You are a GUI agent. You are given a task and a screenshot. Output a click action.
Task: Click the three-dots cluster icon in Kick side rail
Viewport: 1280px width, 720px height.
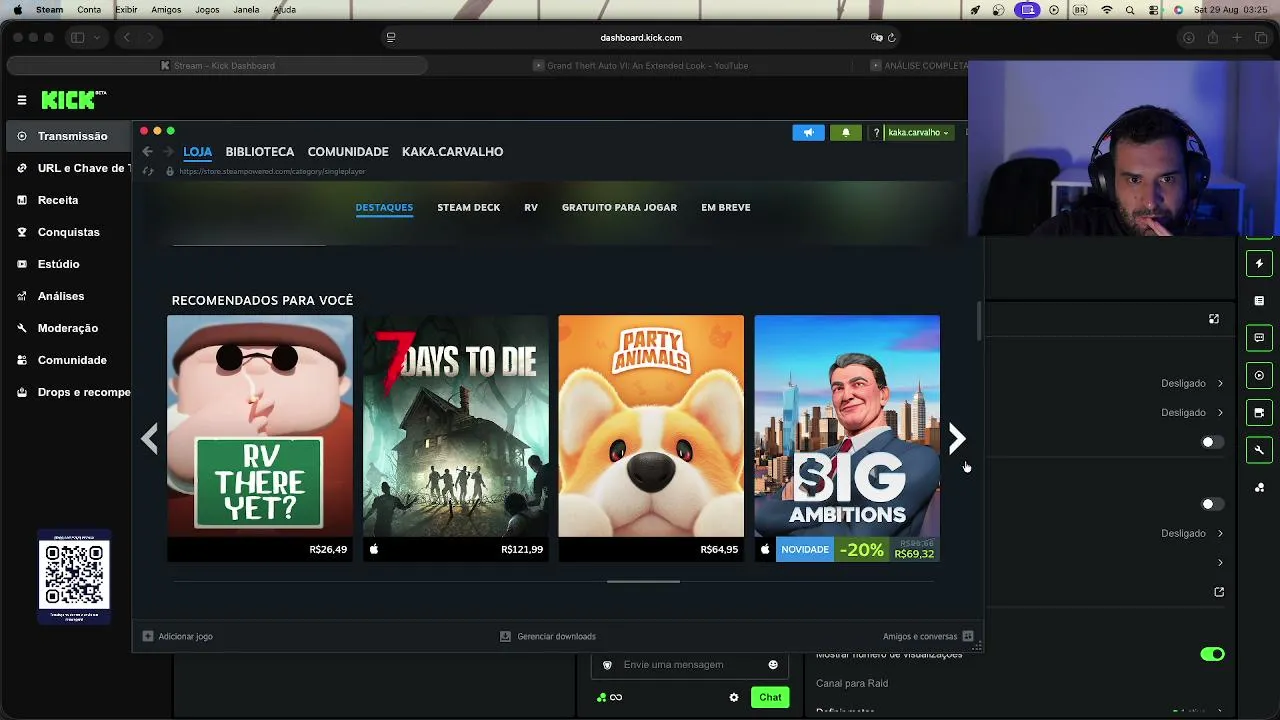pos(1259,488)
